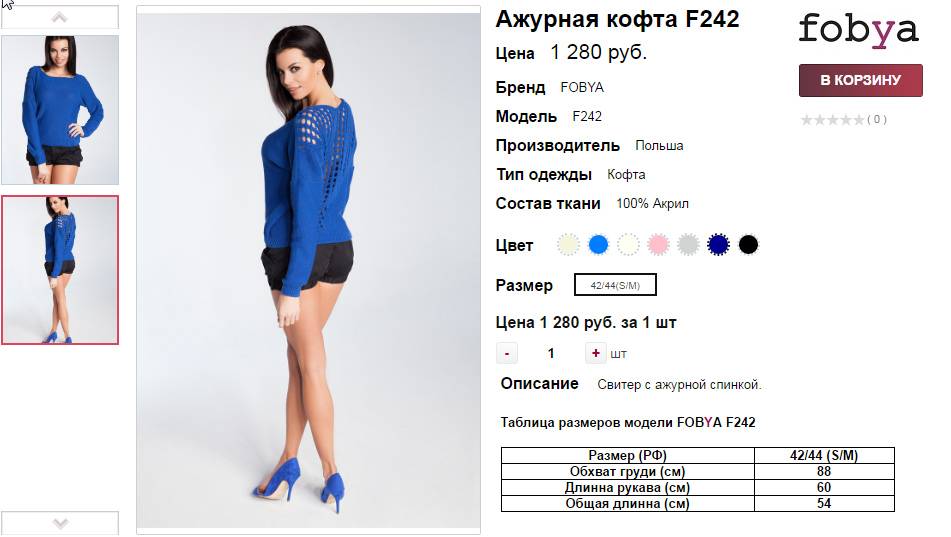This screenshot has height=537, width=951.
Task: Select the back-view sweater thumbnail
Action: pos(60,270)
